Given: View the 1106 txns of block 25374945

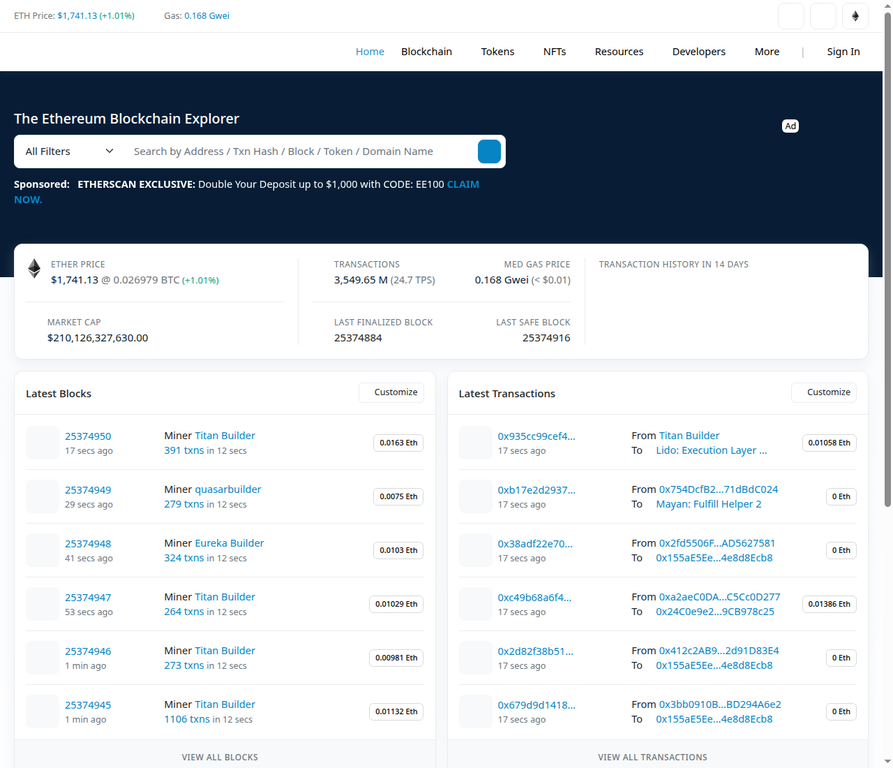Looking at the screenshot, I should coord(187,719).
